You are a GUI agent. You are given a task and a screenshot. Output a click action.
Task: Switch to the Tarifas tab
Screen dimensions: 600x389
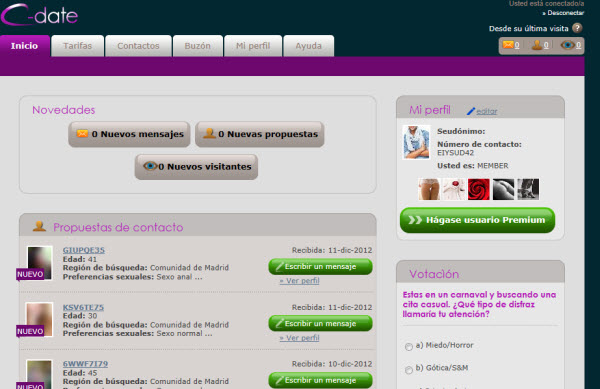point(78,46)
